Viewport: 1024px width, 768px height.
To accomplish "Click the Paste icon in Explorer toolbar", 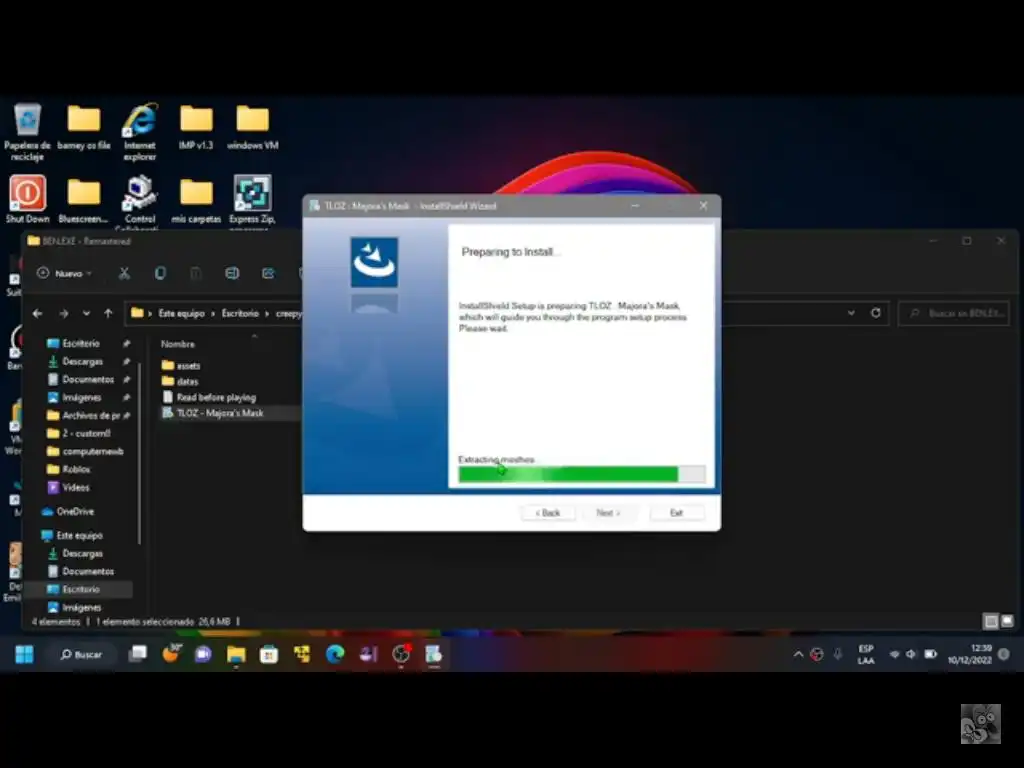I will pos(195,273).
